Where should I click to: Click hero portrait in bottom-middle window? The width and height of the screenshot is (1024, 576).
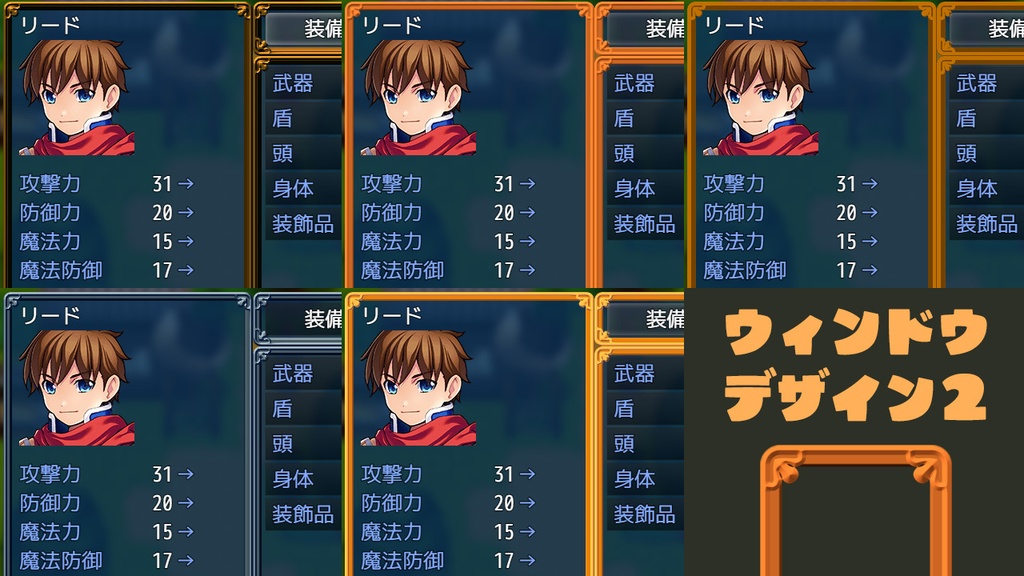(418, 387)
